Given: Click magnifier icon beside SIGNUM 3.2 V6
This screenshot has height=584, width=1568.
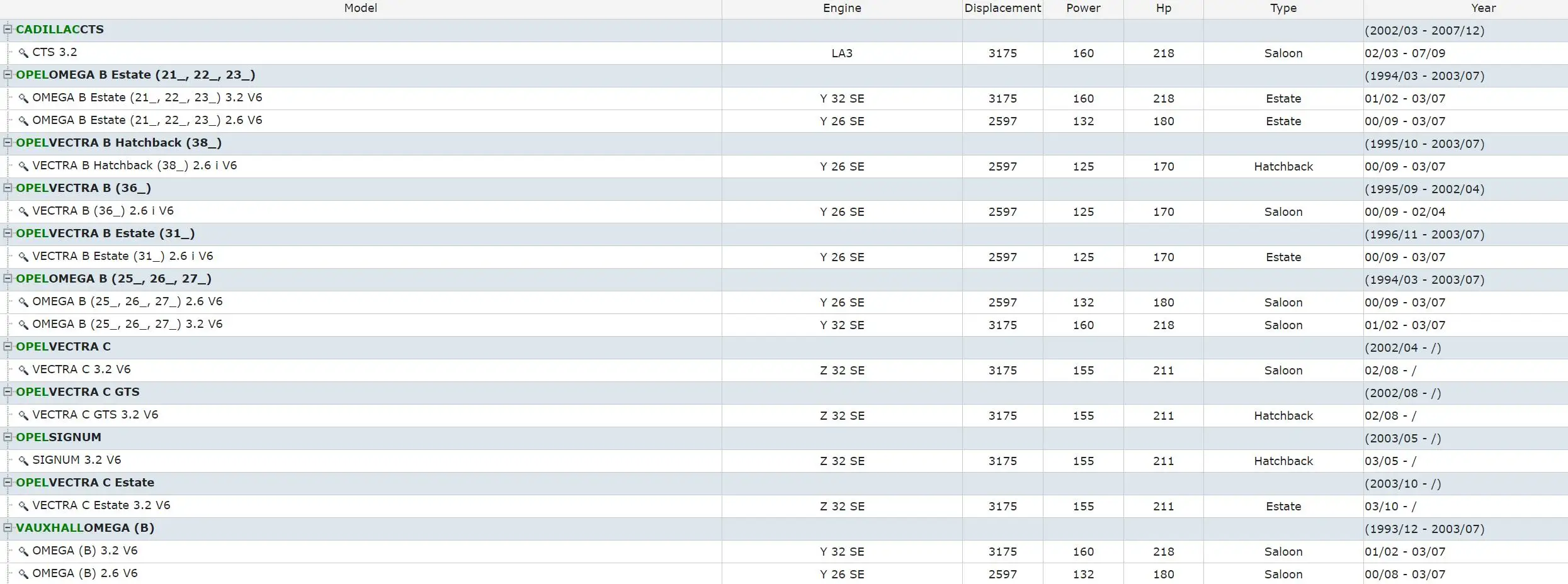Looking at the screenshot, I should pos(23,461).
